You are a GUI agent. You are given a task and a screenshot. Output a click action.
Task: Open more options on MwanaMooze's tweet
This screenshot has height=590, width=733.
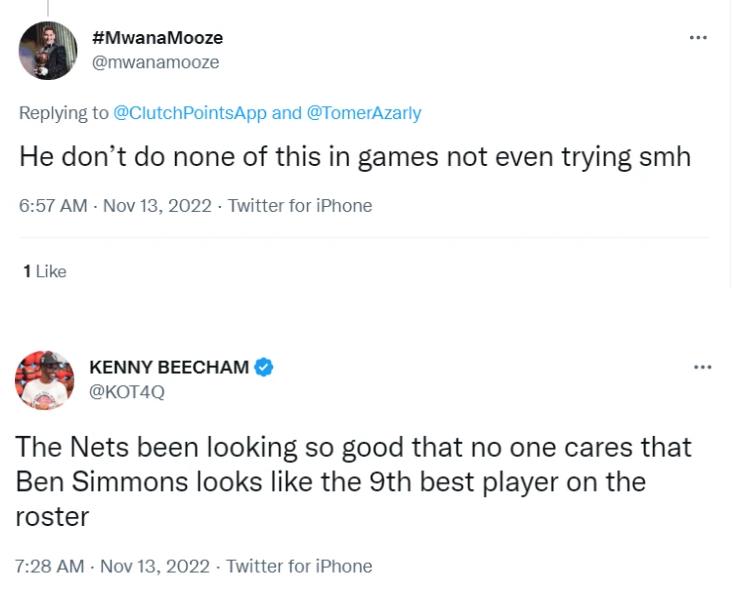[x=698, y=38]
